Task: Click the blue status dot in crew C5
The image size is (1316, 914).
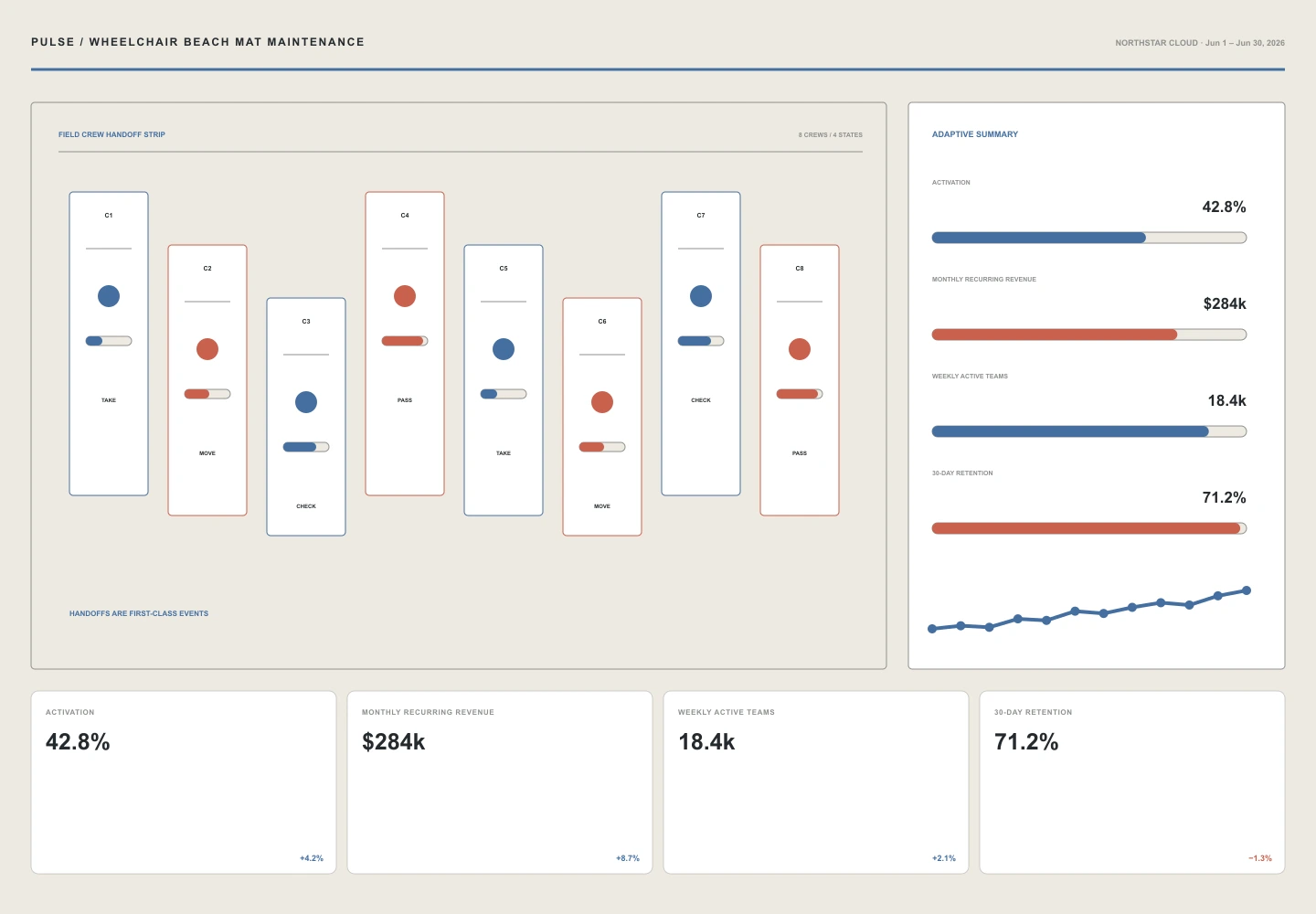Action: coord(504,349)
